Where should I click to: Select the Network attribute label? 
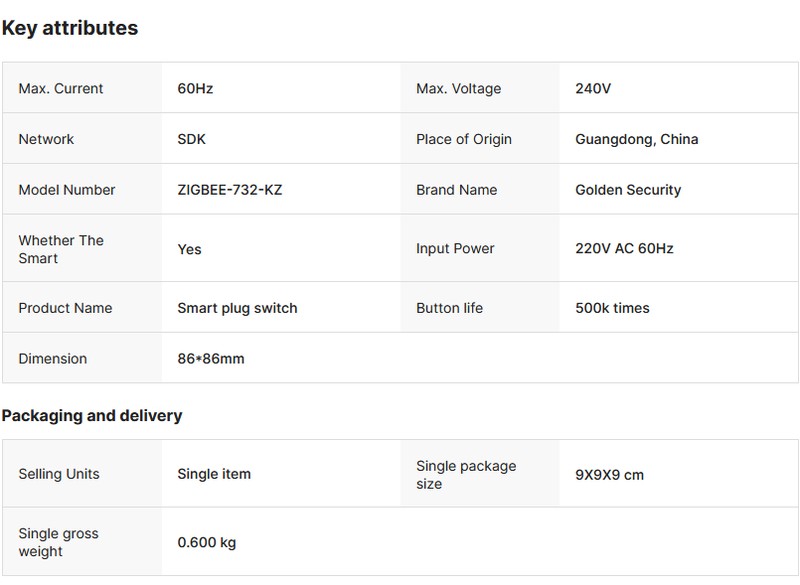pos(46,139)
